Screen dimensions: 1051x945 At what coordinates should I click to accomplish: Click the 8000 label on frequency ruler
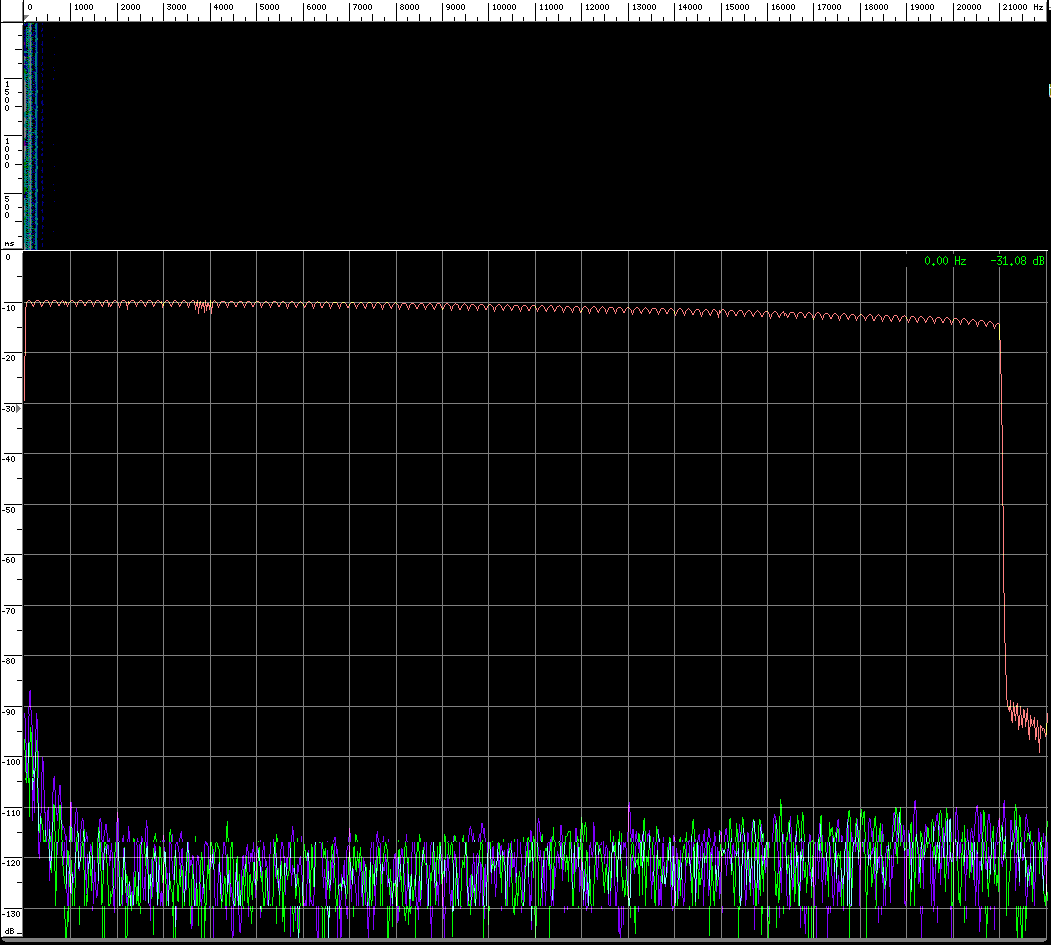coord(409,7)
